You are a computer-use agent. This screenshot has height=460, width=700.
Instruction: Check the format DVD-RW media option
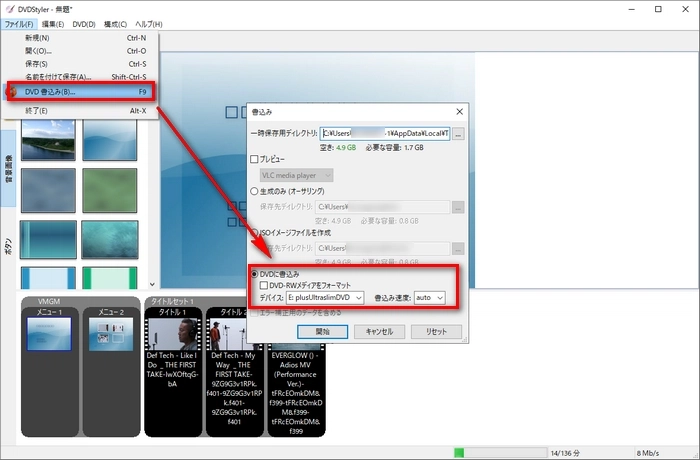tap(263, 285)
